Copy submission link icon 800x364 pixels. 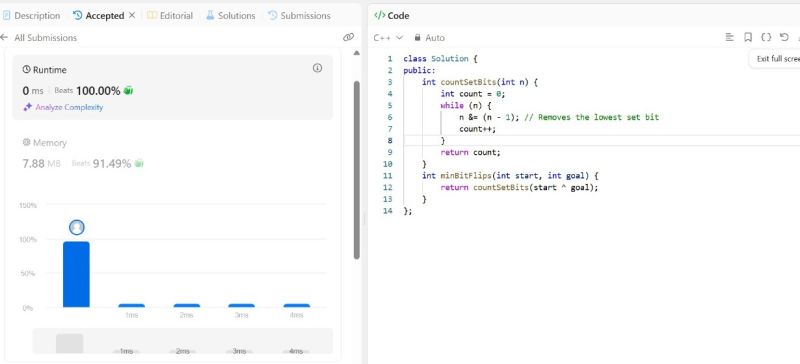click(348, 37)
